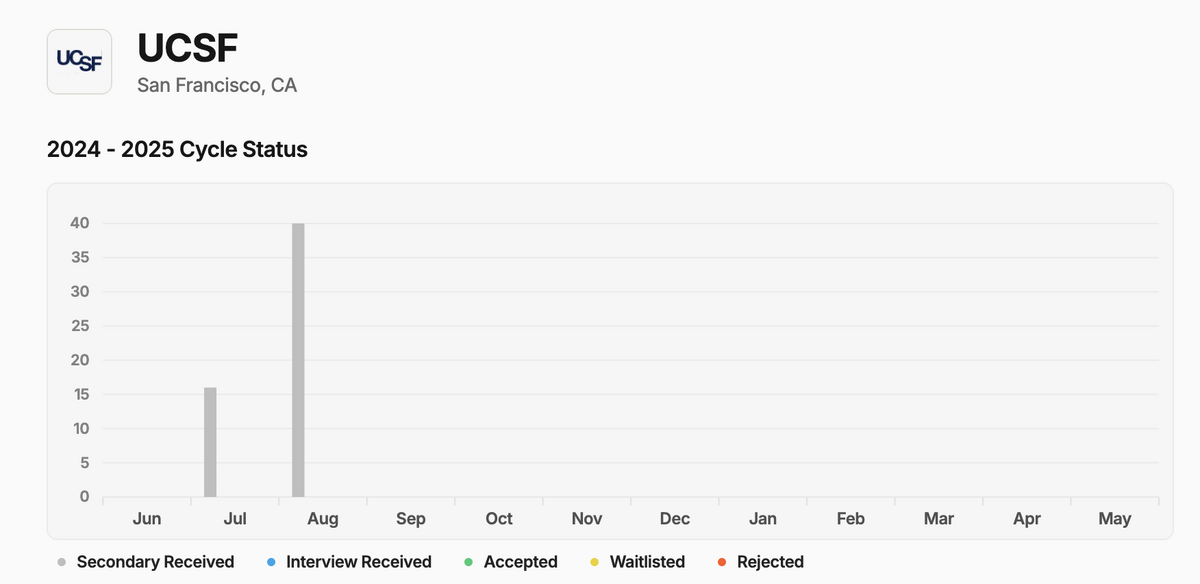Select the tall August bar at 40
This screenshot has width=1200, height=584.
[x=298, y=360]
